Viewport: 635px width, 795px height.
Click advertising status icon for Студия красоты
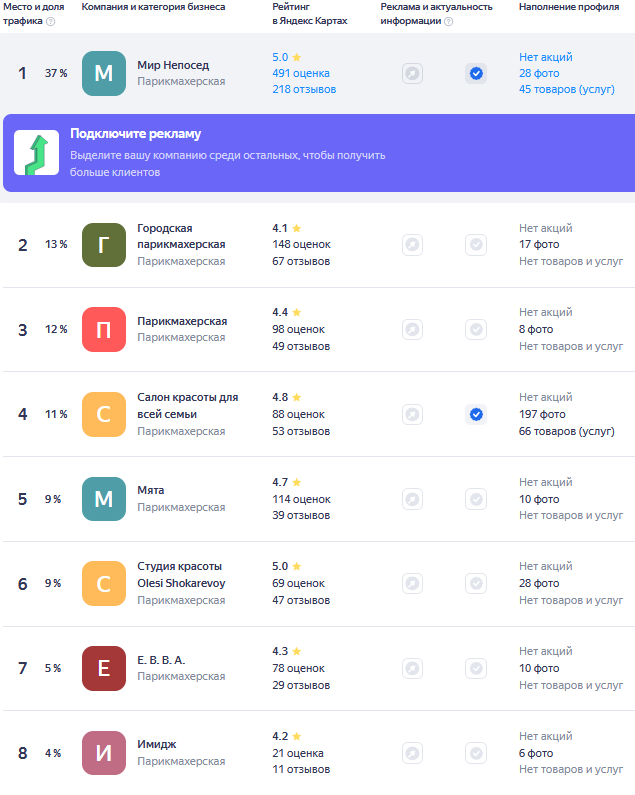[412, 584]
